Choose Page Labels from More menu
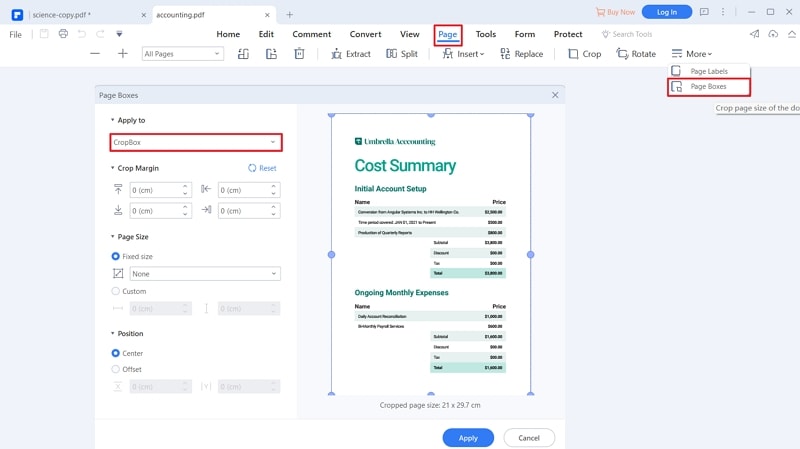 709,71
